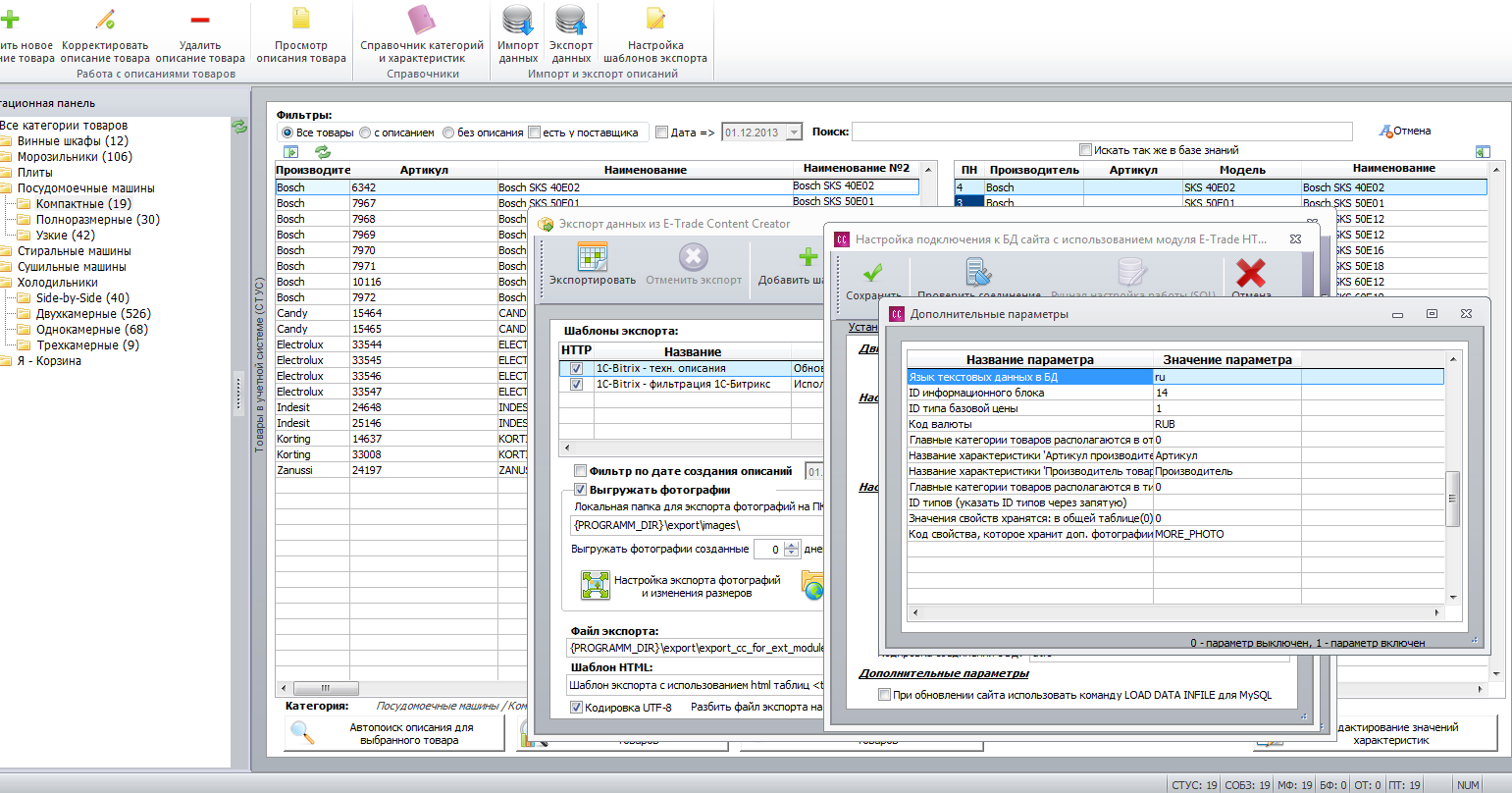
Task: Tick the есть у поставщика checkbox
Action: point(535,132)
